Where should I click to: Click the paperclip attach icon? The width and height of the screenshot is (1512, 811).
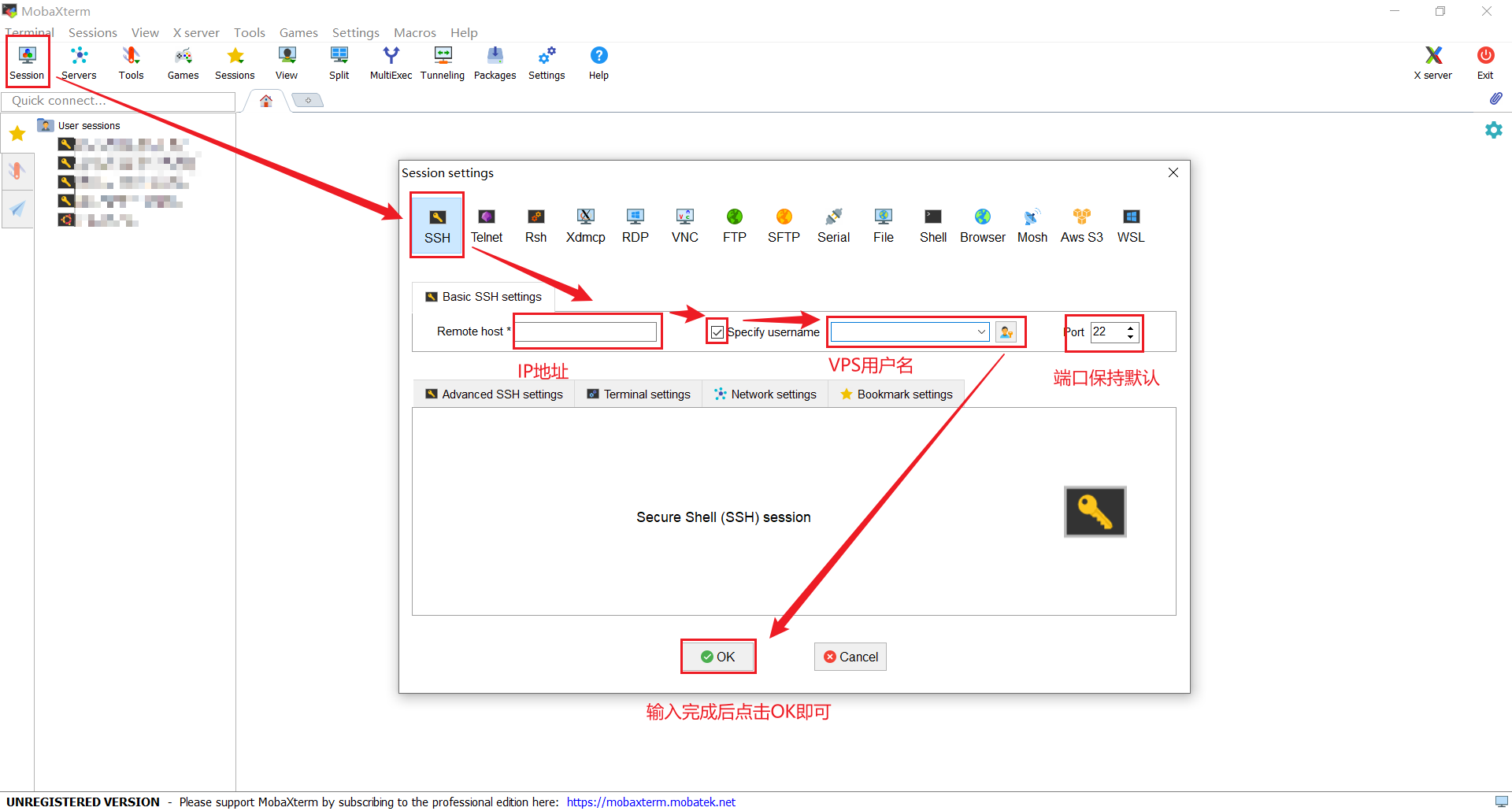pos(1495,98)
